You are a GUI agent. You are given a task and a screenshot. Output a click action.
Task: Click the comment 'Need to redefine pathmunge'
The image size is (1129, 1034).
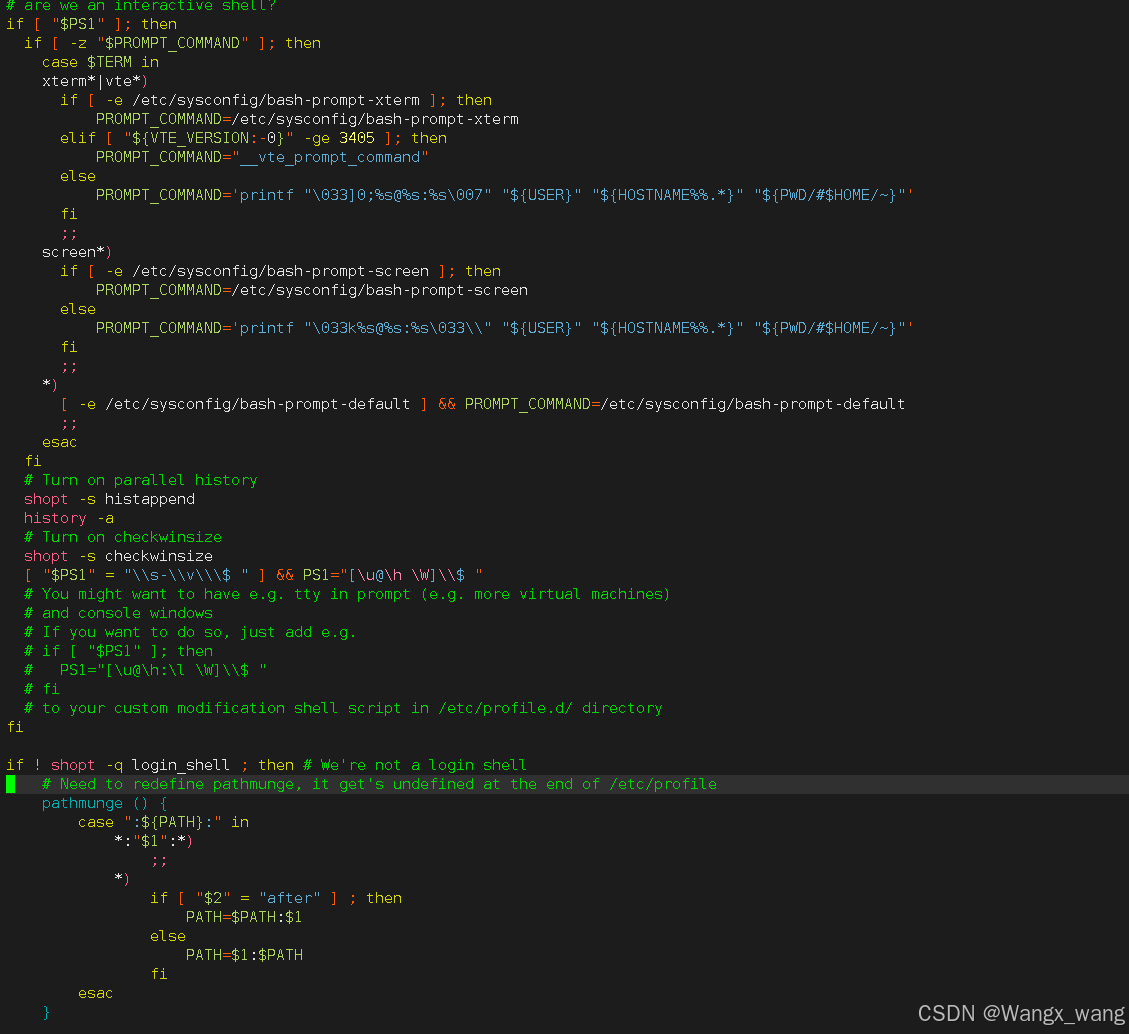(379, 784)
